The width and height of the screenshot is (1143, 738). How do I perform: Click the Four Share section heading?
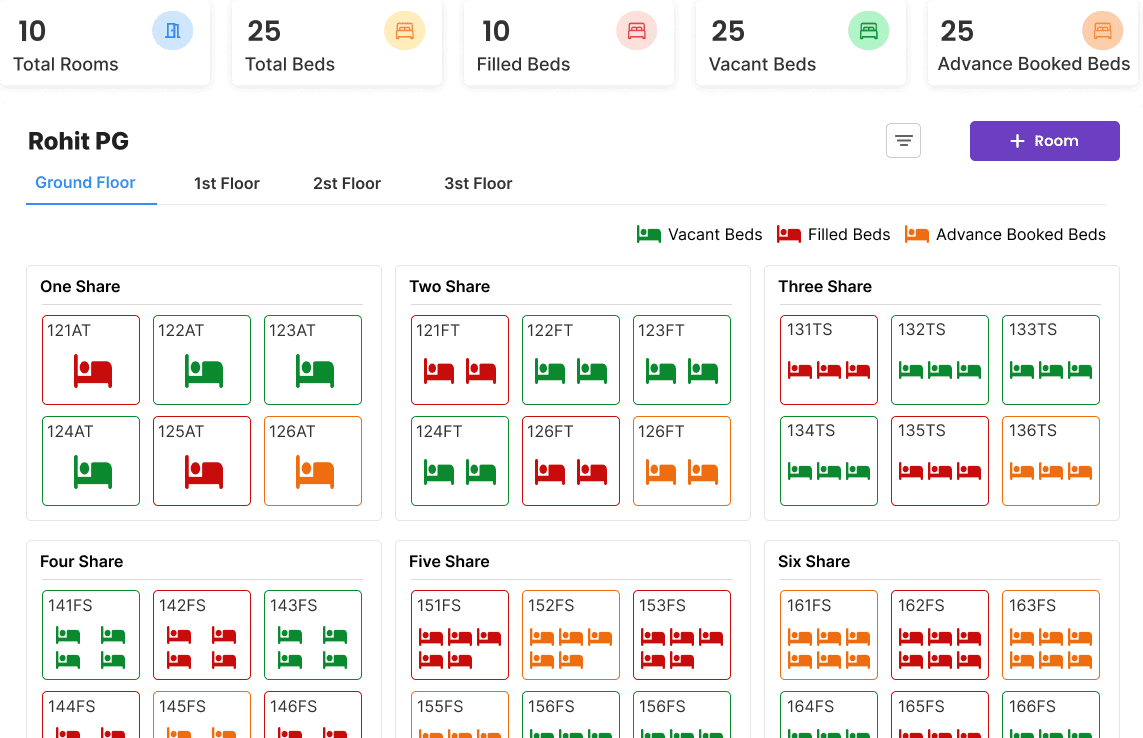click(x=82, y=562)
